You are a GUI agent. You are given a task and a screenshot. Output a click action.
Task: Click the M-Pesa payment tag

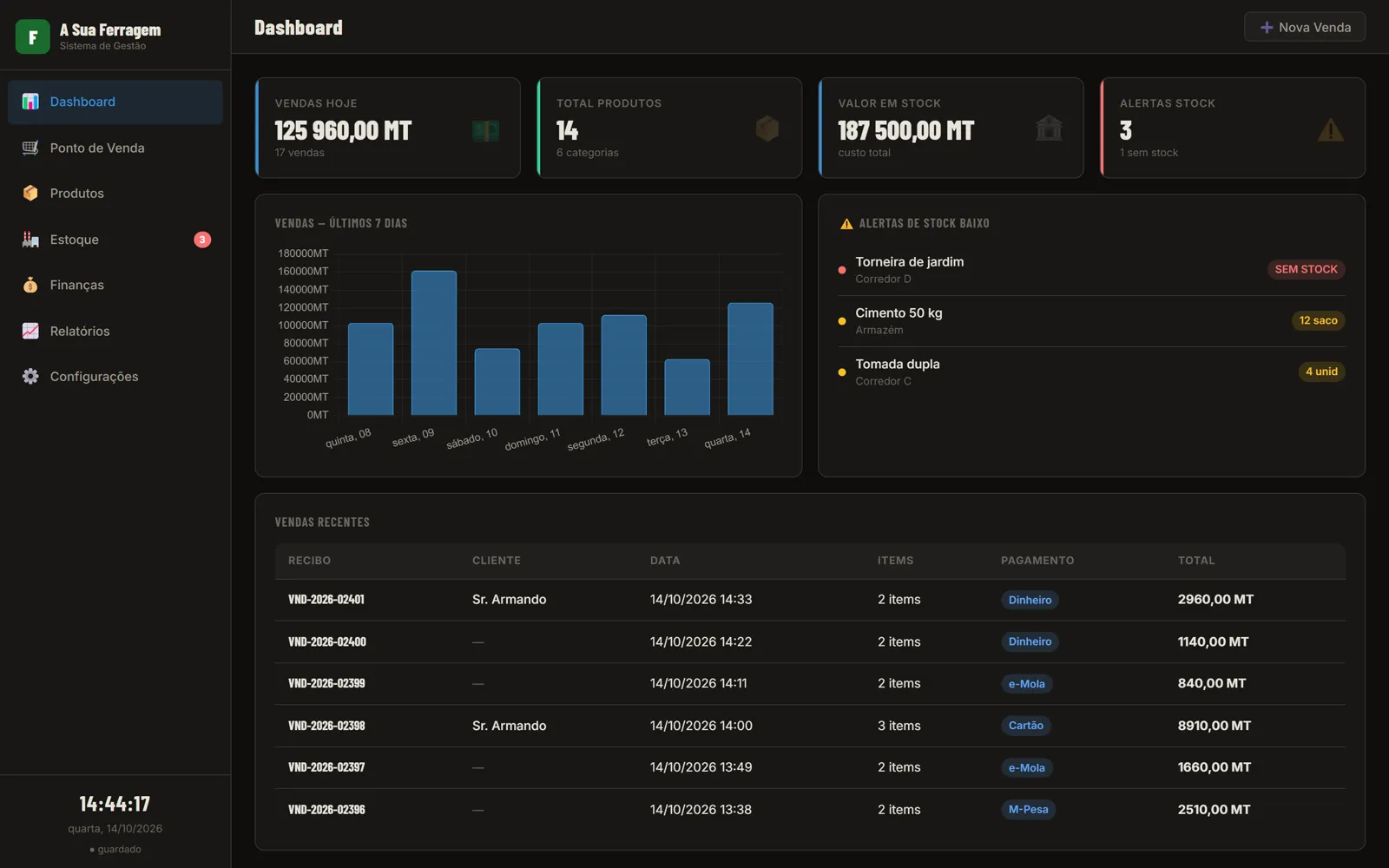[1028, 810]
